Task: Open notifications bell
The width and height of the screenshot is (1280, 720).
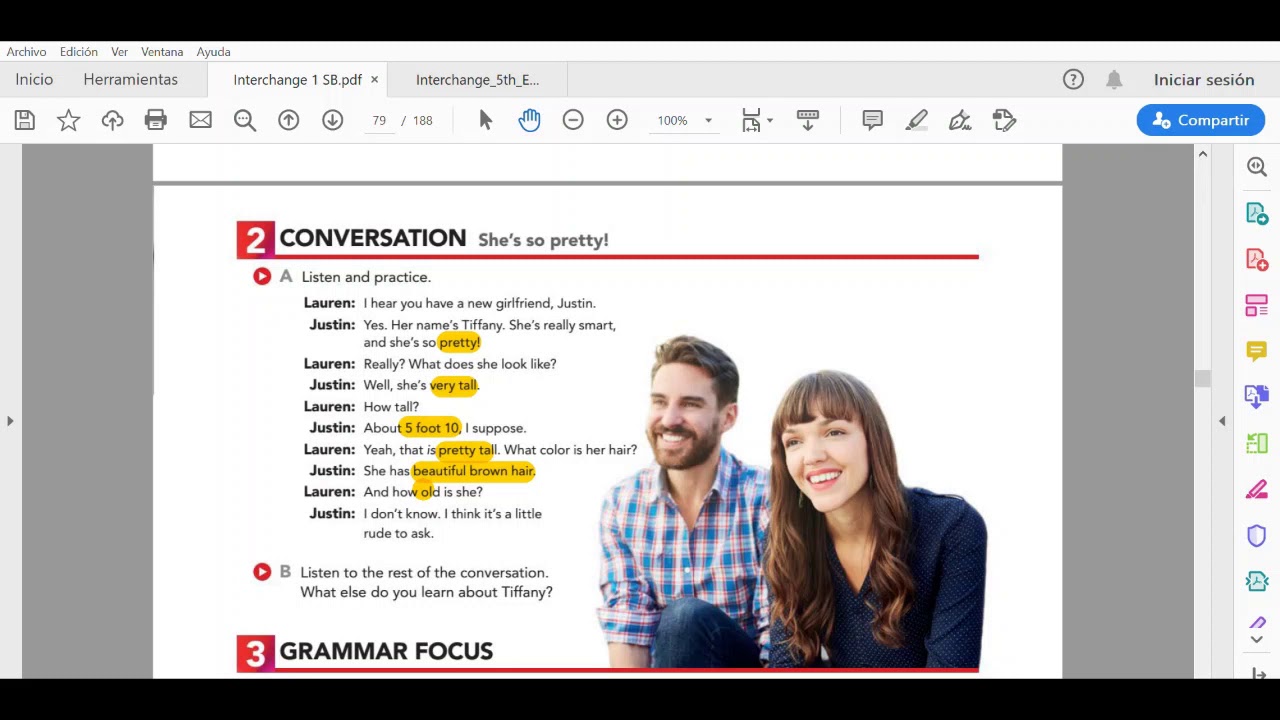Action: pyautogui.click(x=1114, y=79)
